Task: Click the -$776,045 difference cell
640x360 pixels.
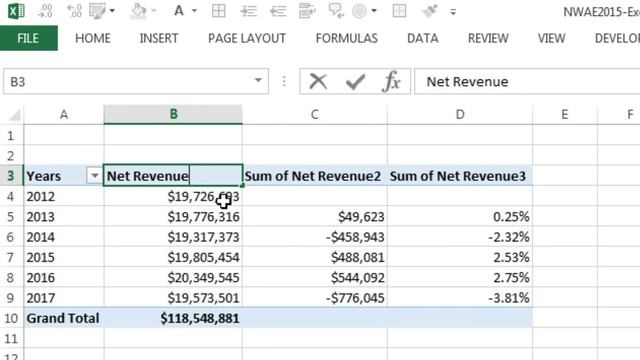Action: [315, 298]
